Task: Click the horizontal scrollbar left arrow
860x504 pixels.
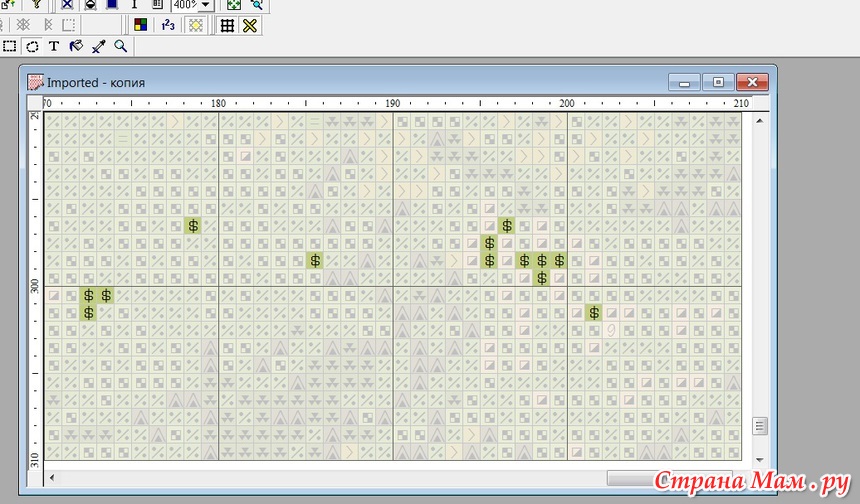Action: point(52,478)
